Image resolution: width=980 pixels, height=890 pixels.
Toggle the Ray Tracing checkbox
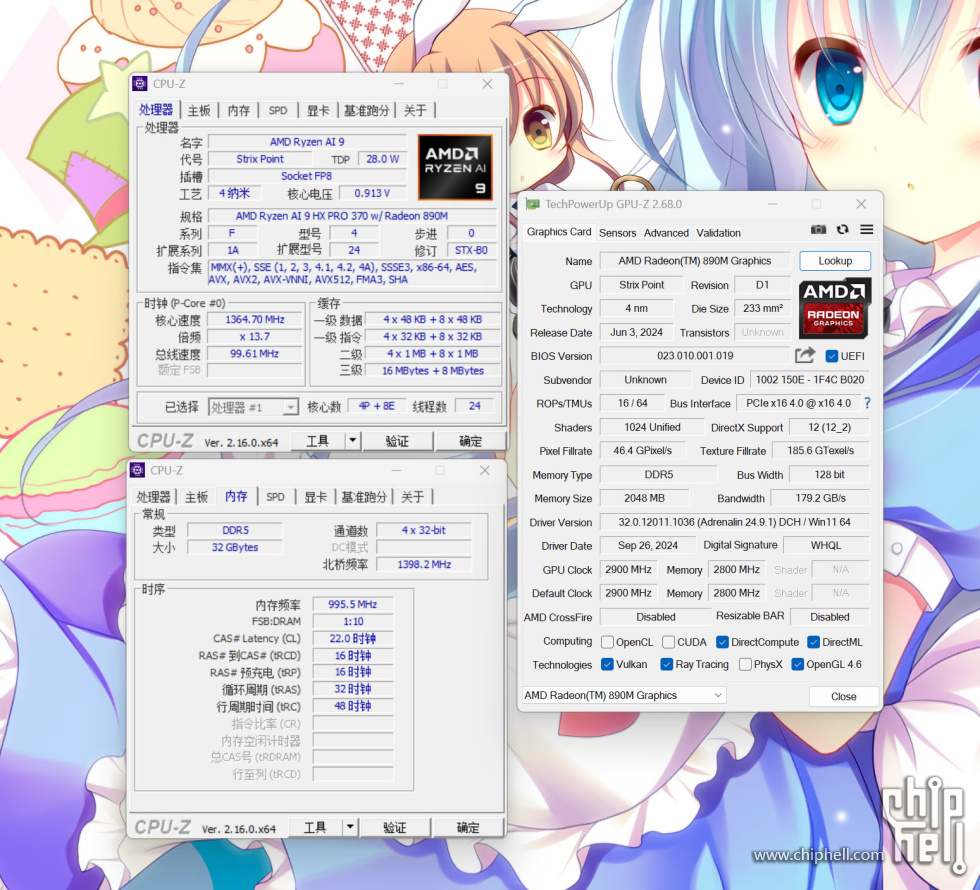coord(666,664)
